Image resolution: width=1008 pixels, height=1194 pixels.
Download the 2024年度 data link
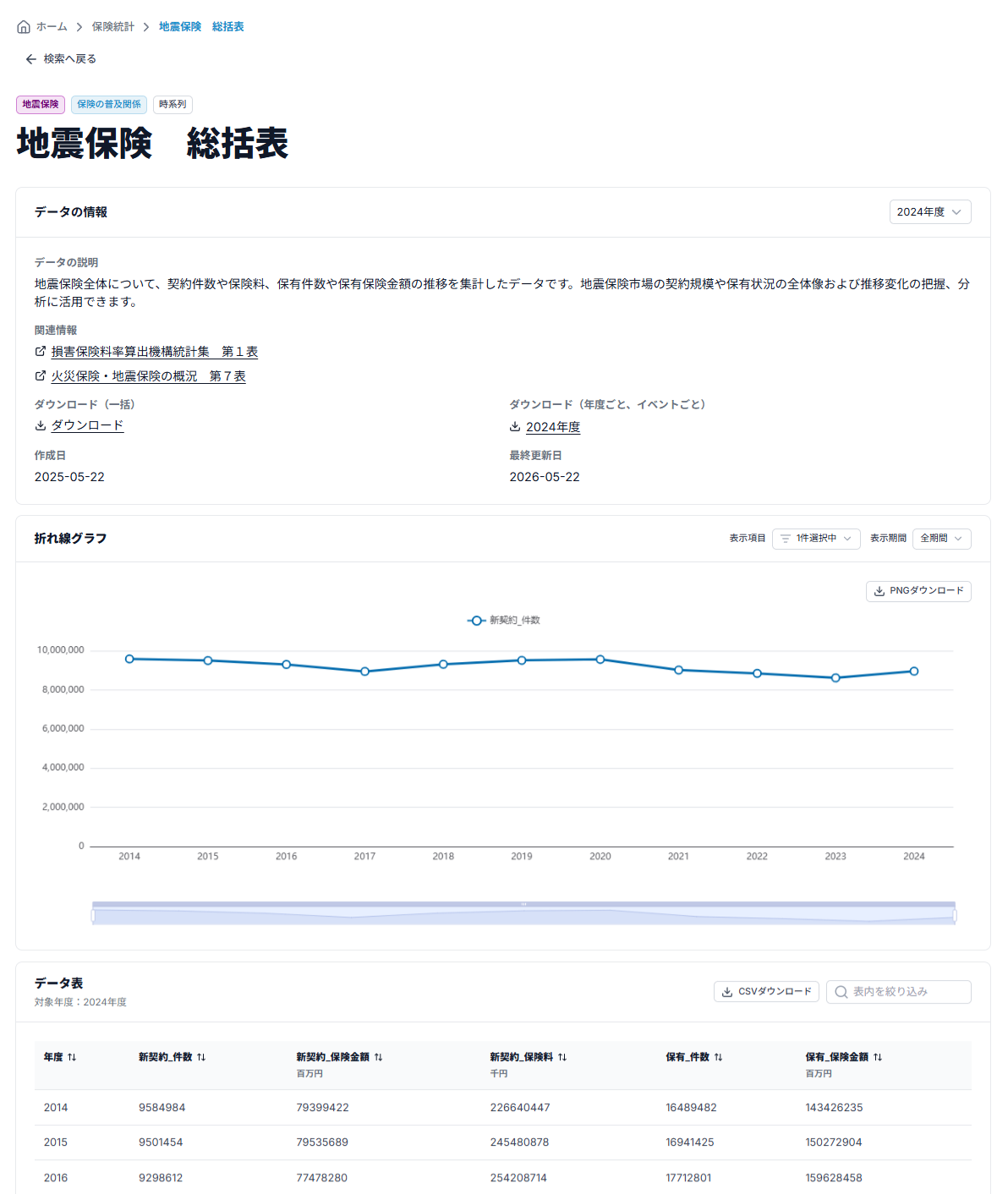(553, 427)
